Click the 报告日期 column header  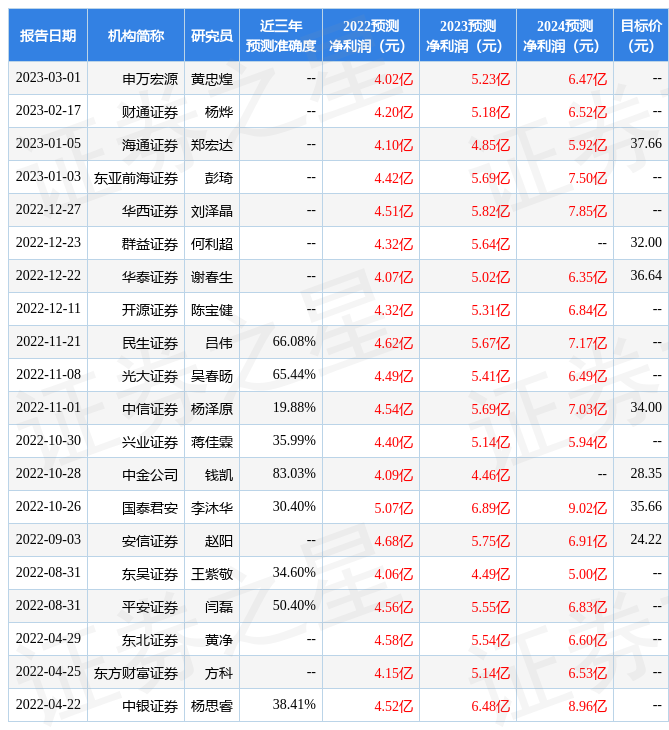(48, 35)
